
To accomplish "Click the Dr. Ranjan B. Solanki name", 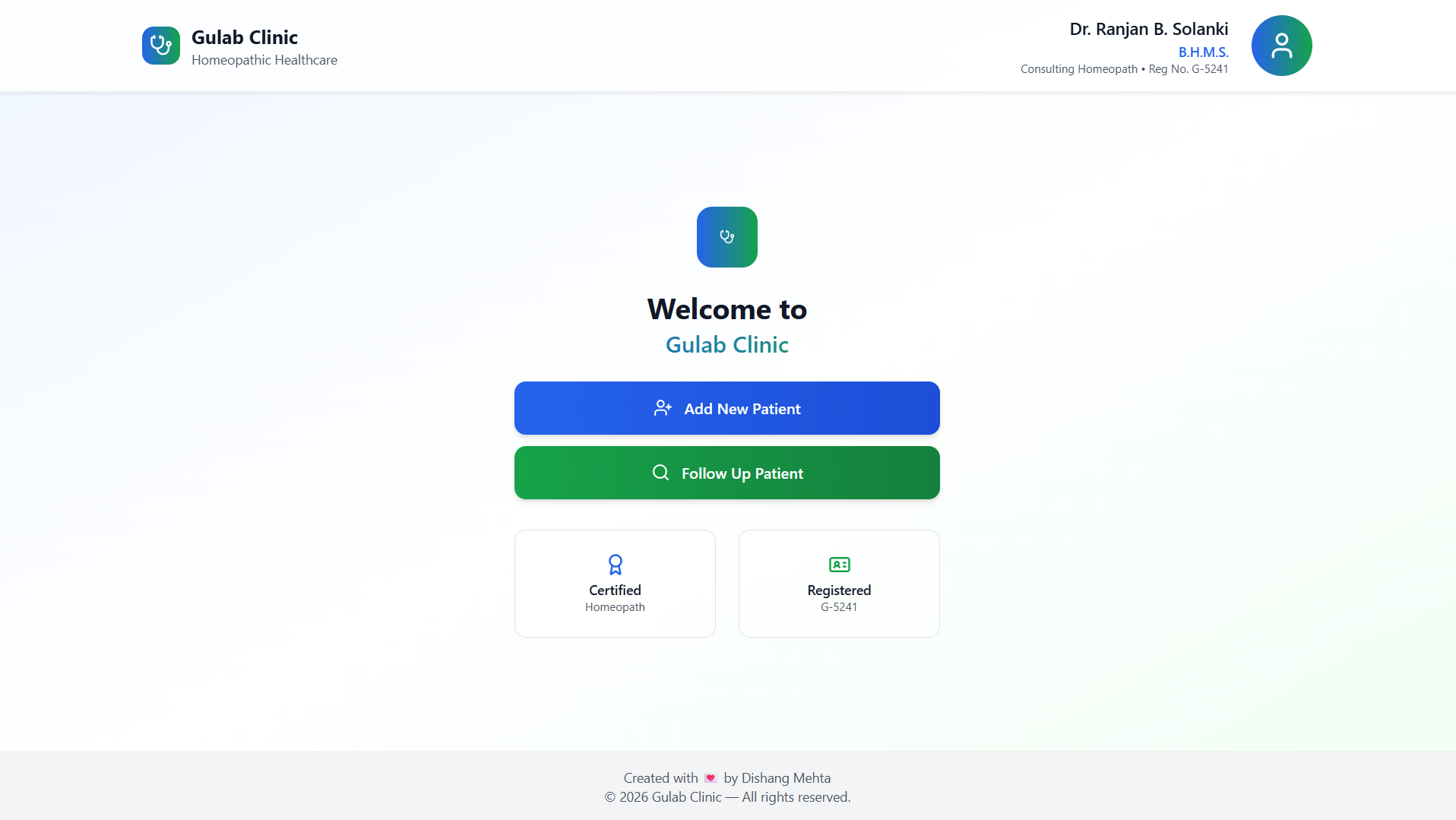I will coord(1148,29).
